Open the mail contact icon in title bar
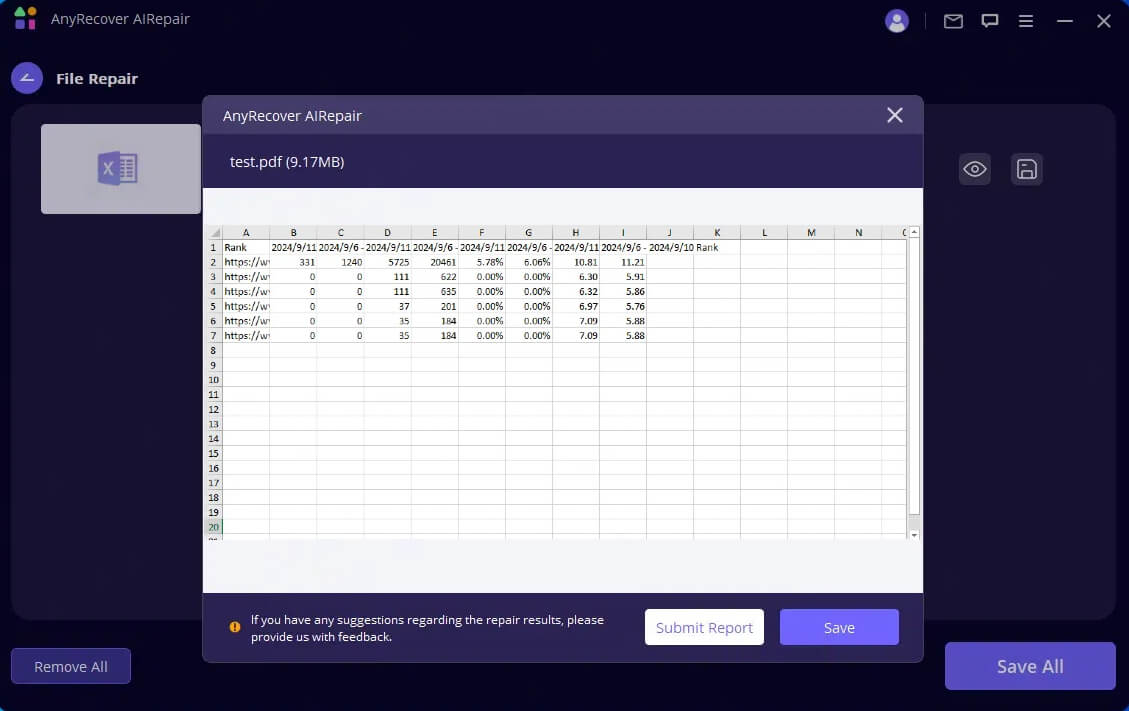Screen dimensions: 1129x711 pos(952,20)
